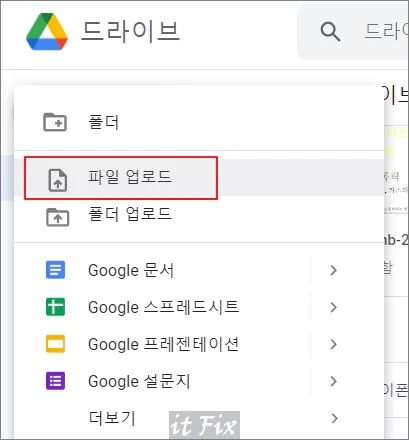Click the blue Google Docs icon

tap(55, 270)
